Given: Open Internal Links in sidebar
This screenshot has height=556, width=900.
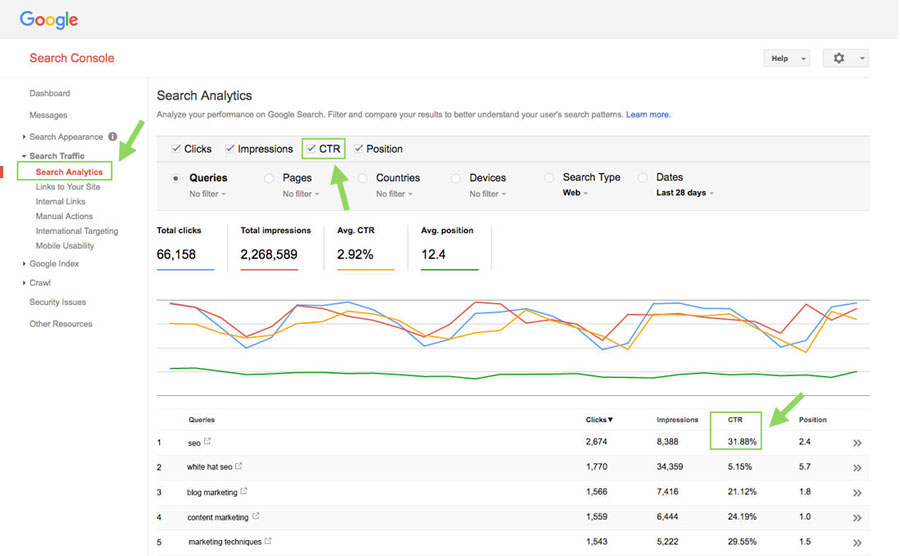Looking at the screenshot, I should pos(60,201).
